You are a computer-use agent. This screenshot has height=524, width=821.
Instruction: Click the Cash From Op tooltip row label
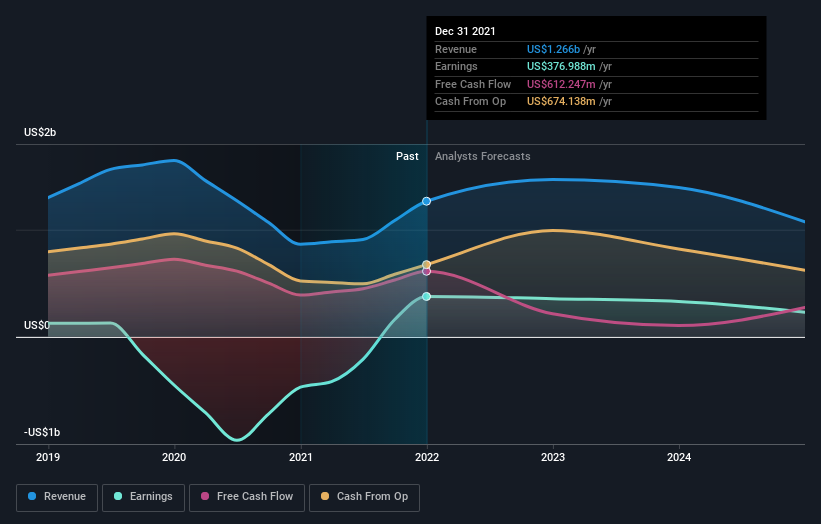(470, 102)
